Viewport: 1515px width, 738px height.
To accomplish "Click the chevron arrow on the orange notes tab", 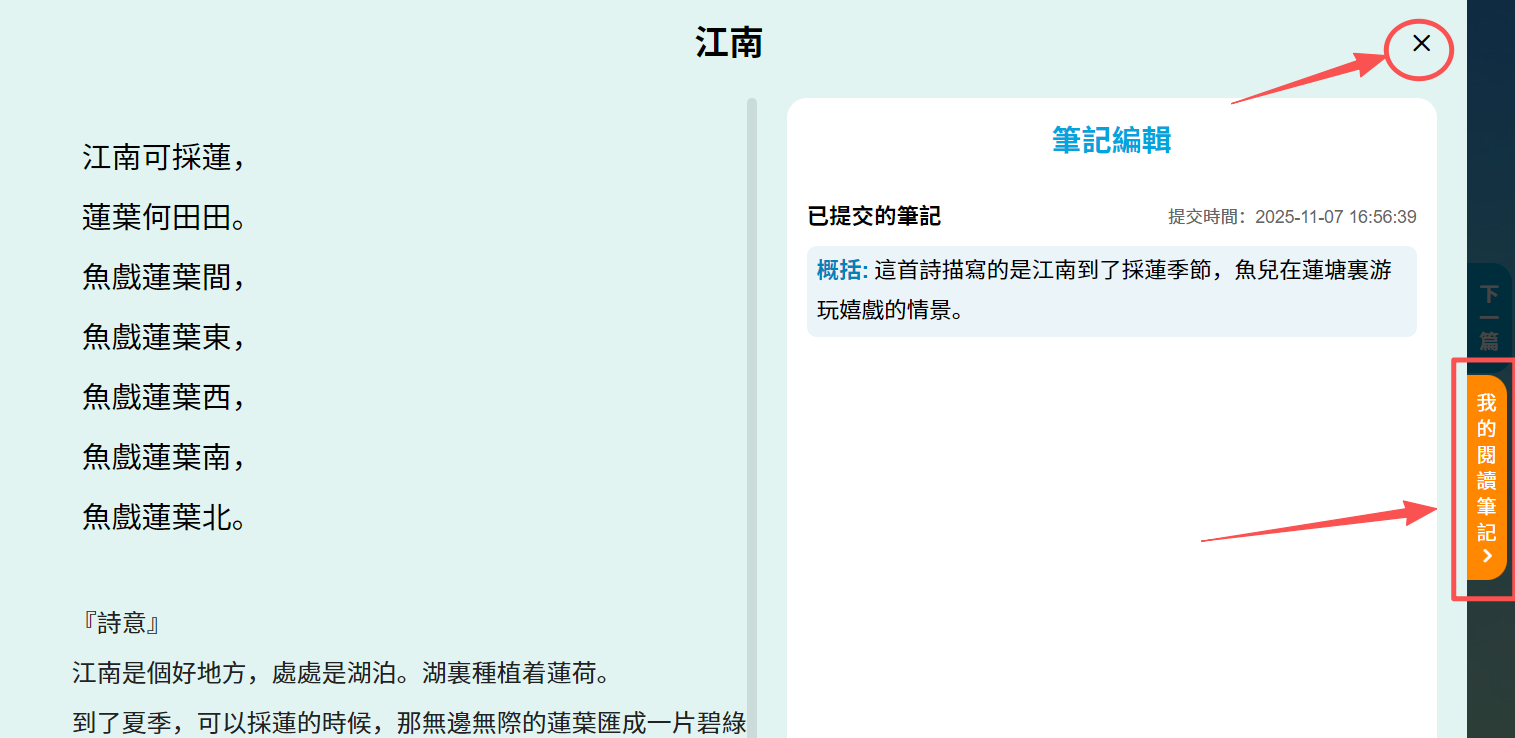I will point(1487,557).
